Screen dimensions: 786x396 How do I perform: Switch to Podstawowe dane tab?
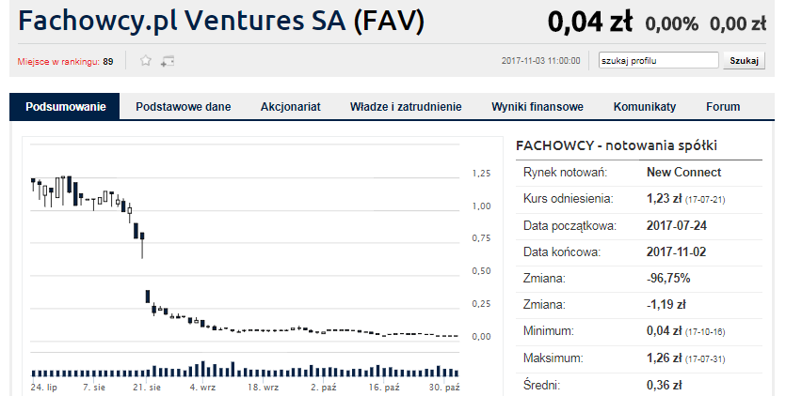[x=183, y=107]
